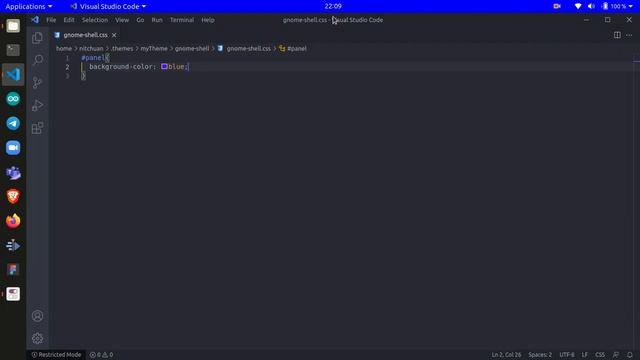This screenshot has width=640, height=360.
Task: Click the 'myTheme' breadcrumb segment
Action: click(154, 48)
